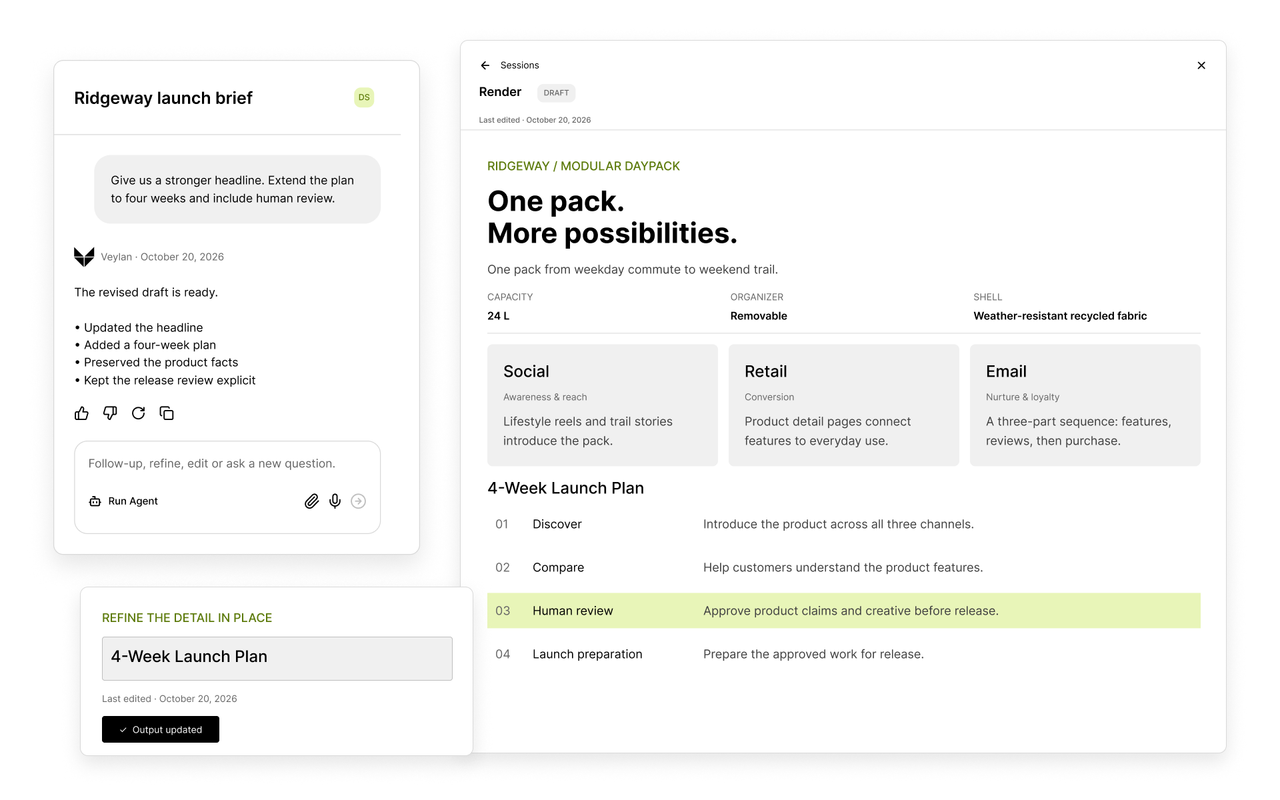The width and height of the screenshot is (1280, 800).
Task: Click the Veylan logo icon
Action: 84,257
